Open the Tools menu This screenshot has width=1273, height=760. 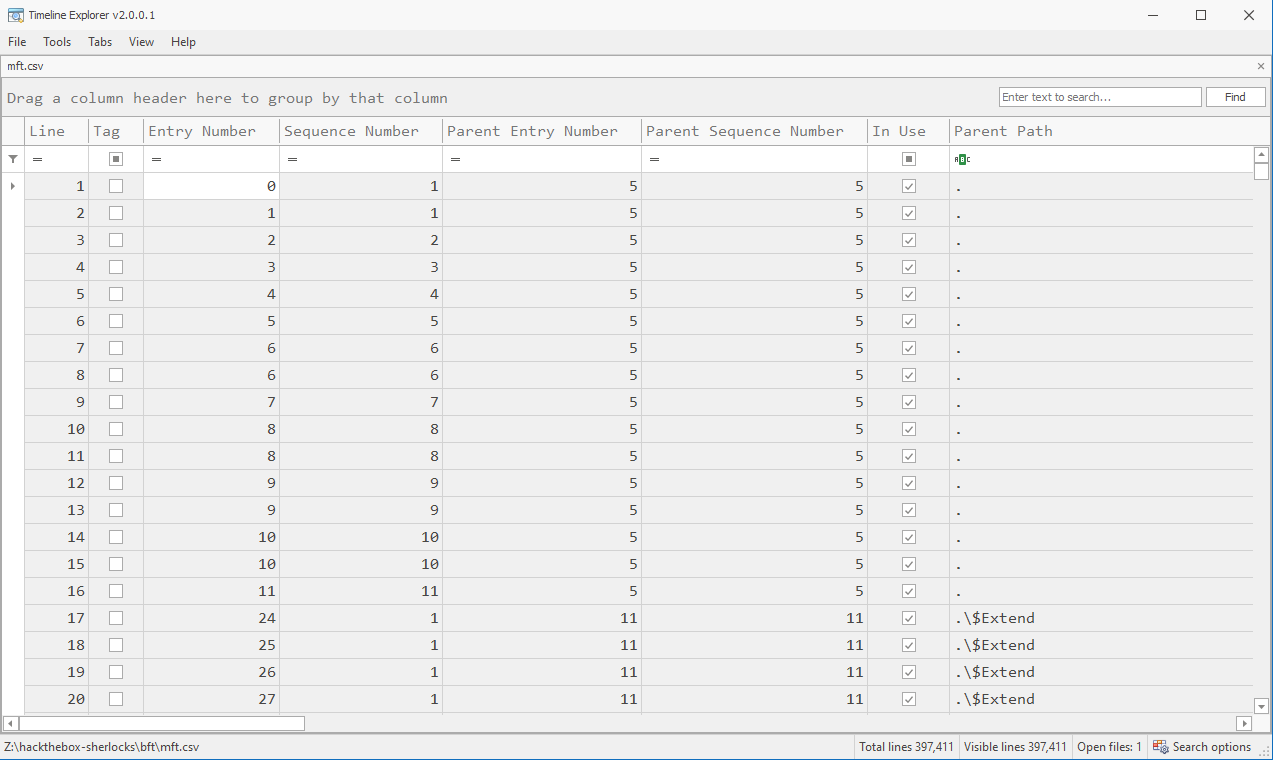[x=57, y=42]
